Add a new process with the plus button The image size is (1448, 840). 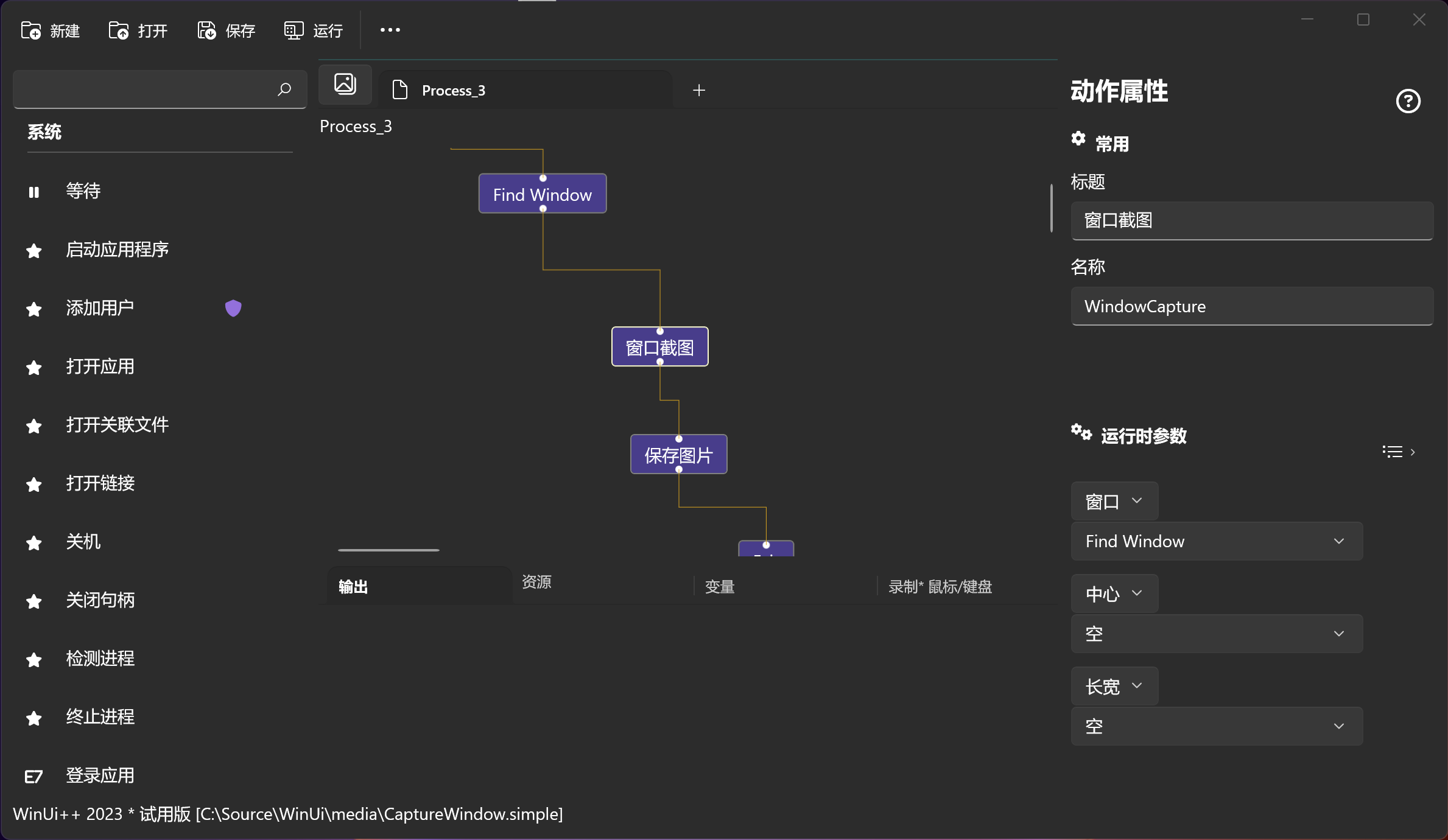tap(699, 90)
